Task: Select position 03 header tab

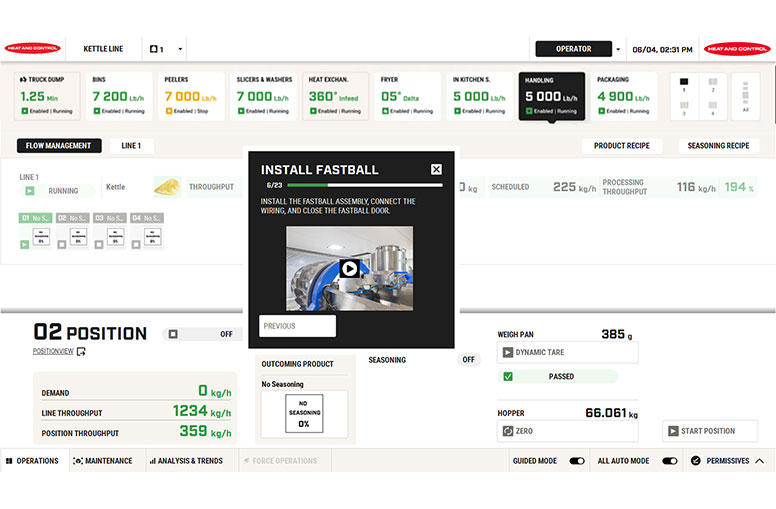Action: (109, 218)
